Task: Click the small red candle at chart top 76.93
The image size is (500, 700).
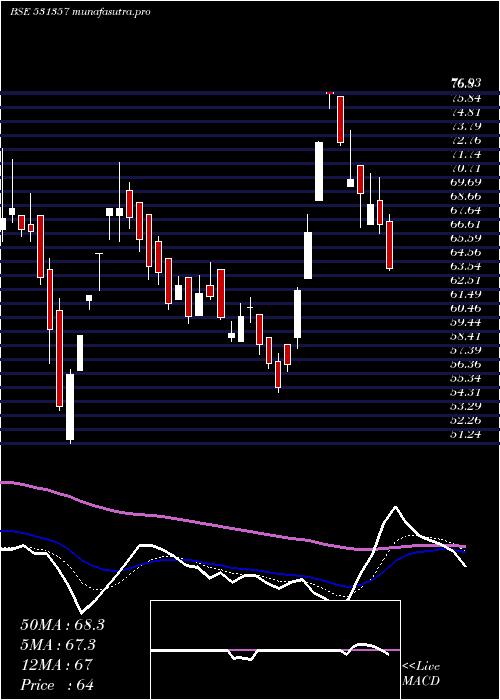Action: [330, 93]
